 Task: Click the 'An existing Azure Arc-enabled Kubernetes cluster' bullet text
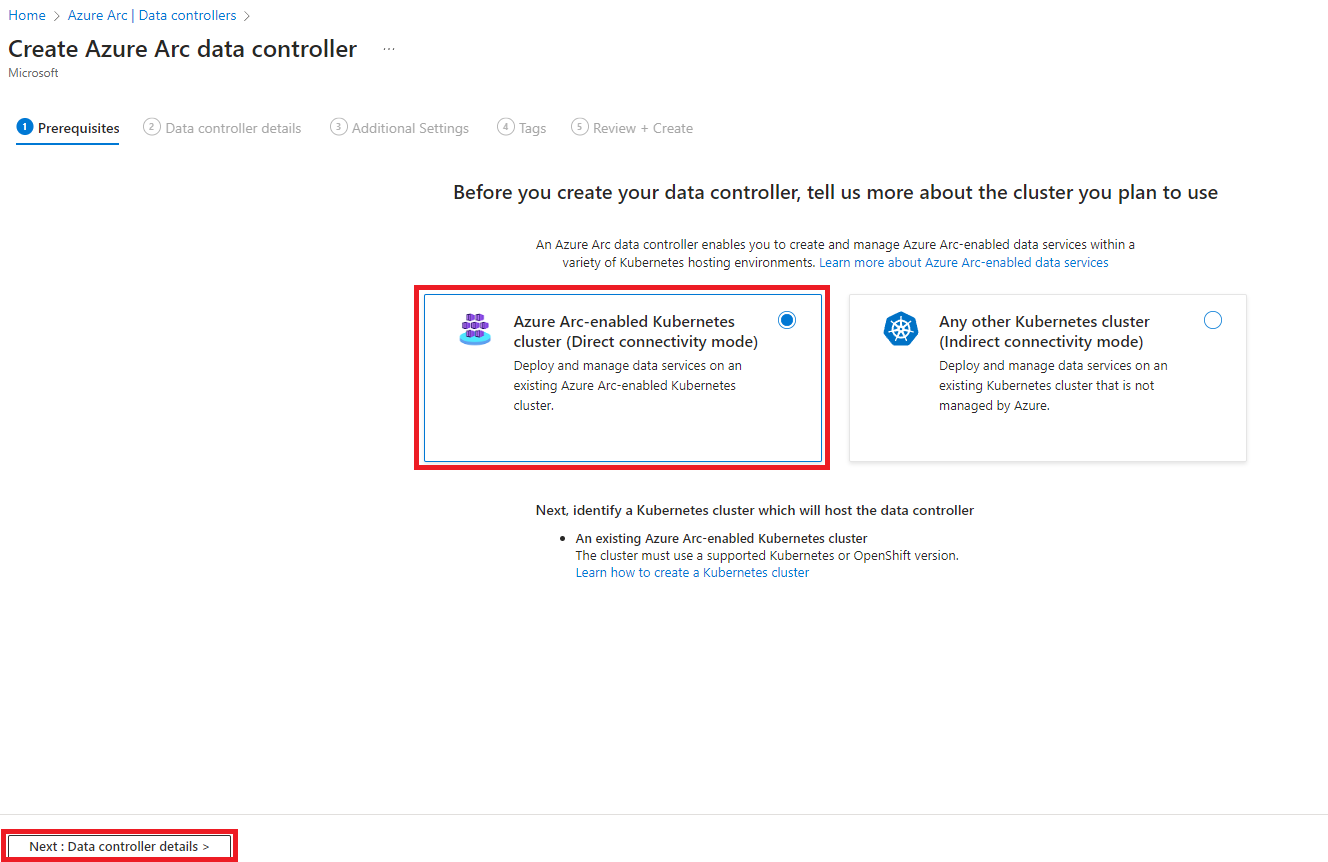[x=721, y=538]
